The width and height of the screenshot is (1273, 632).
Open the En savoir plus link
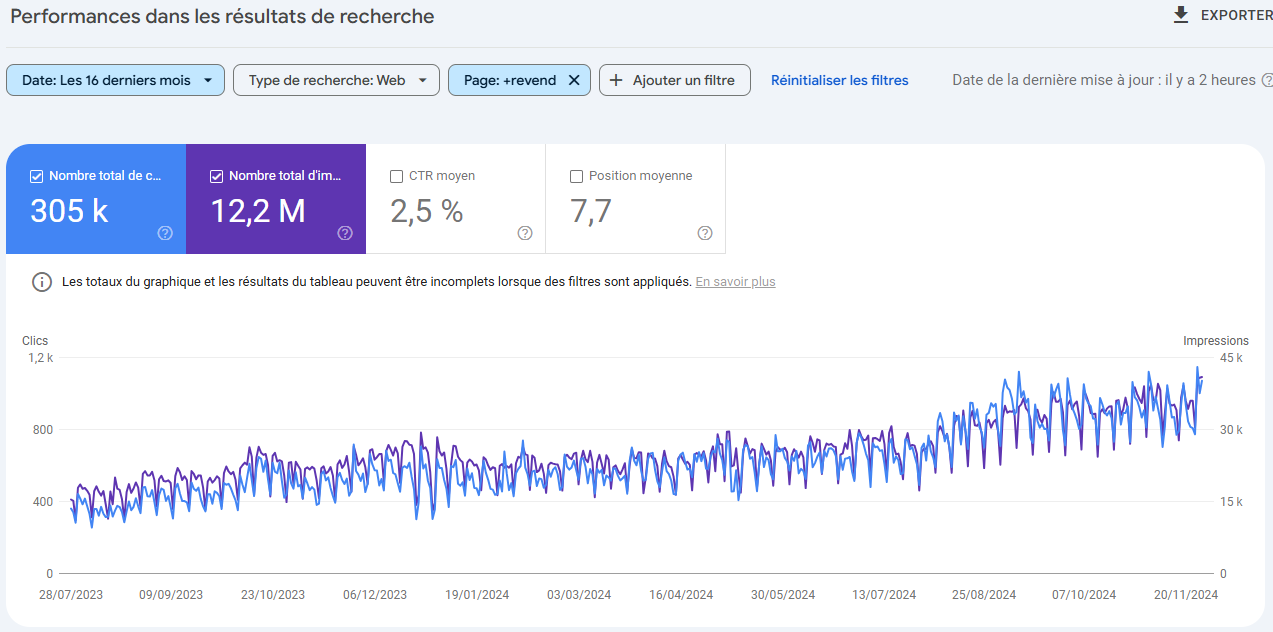735,282
